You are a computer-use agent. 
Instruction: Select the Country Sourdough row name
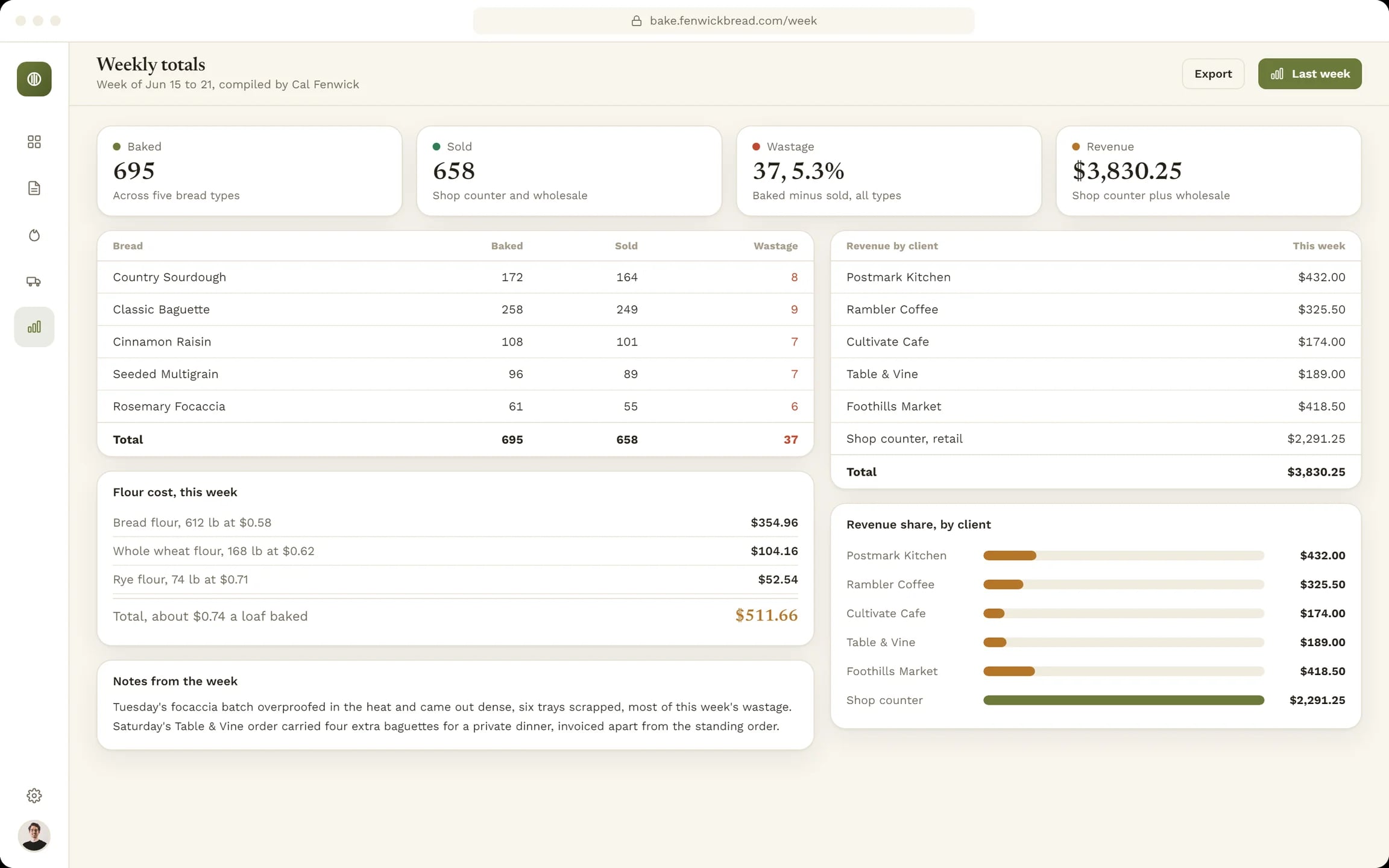tap(169, 277)
